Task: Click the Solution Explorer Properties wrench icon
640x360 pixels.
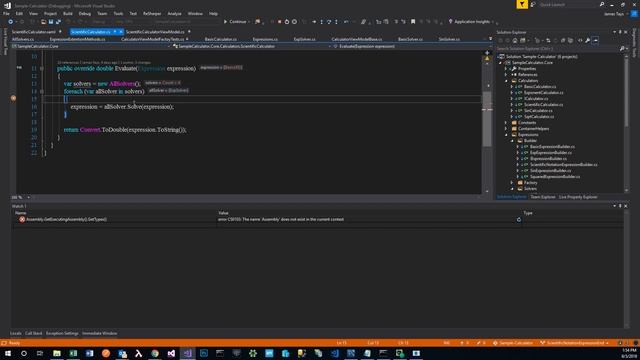Action: pos(588,40)
